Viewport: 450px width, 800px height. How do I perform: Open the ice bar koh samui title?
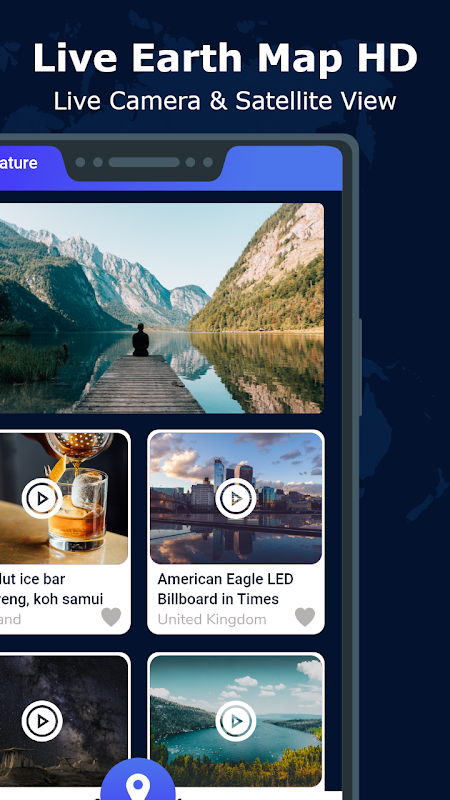click(51, 589)
